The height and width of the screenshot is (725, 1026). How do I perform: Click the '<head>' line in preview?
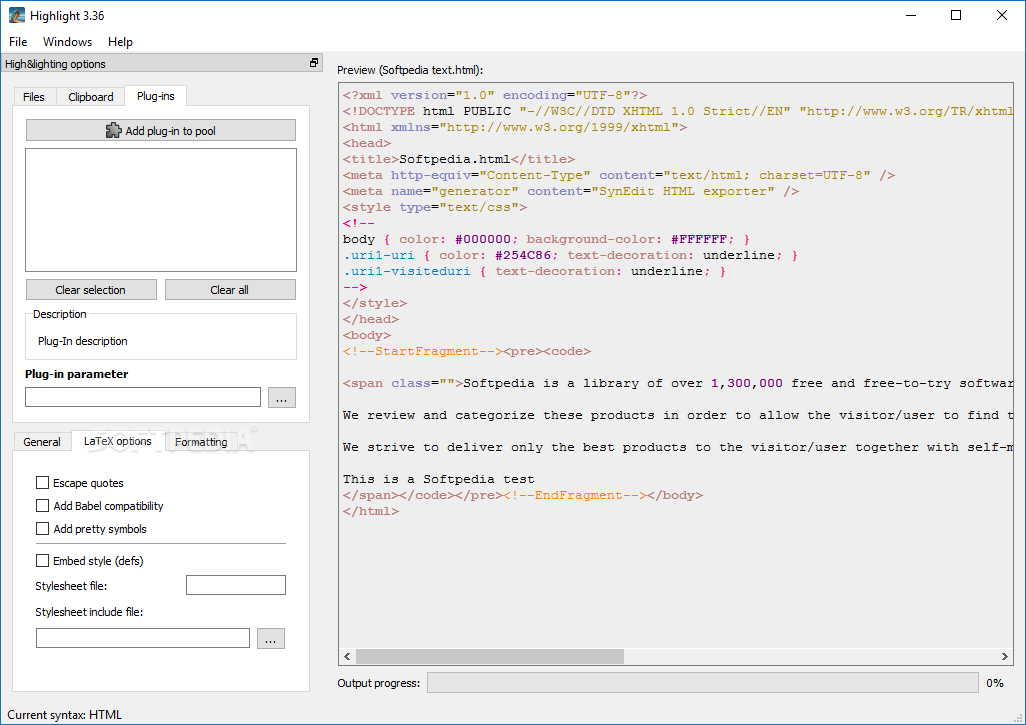(366, 143)
